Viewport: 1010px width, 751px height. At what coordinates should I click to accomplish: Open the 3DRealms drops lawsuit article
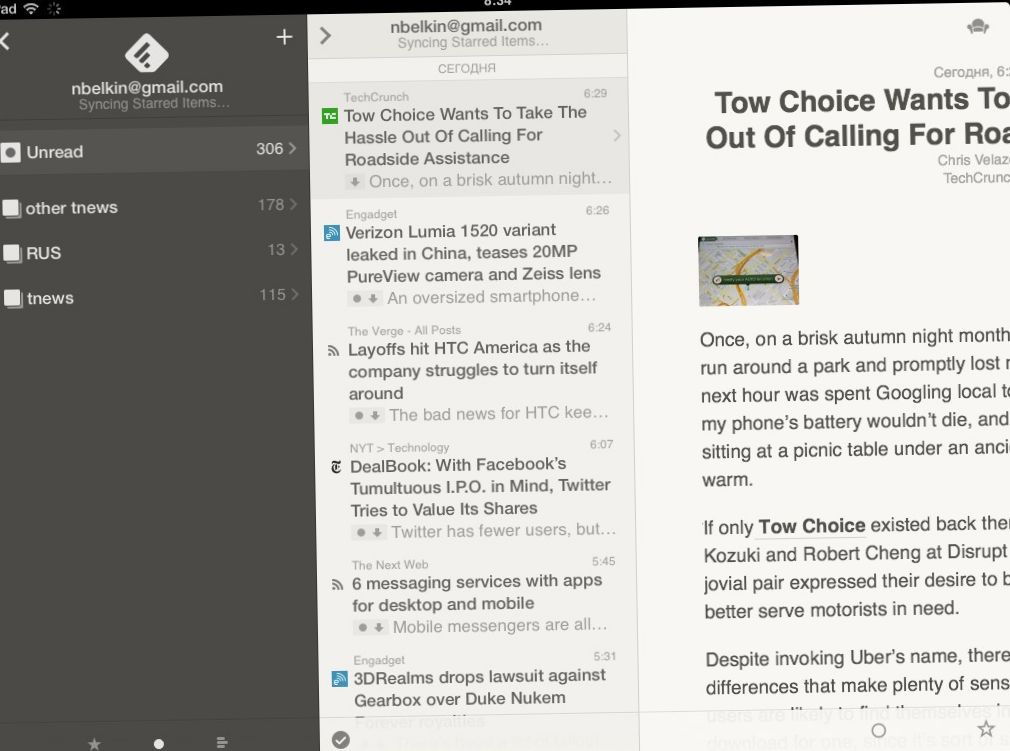pyautogui.click(x=478, y=681)
